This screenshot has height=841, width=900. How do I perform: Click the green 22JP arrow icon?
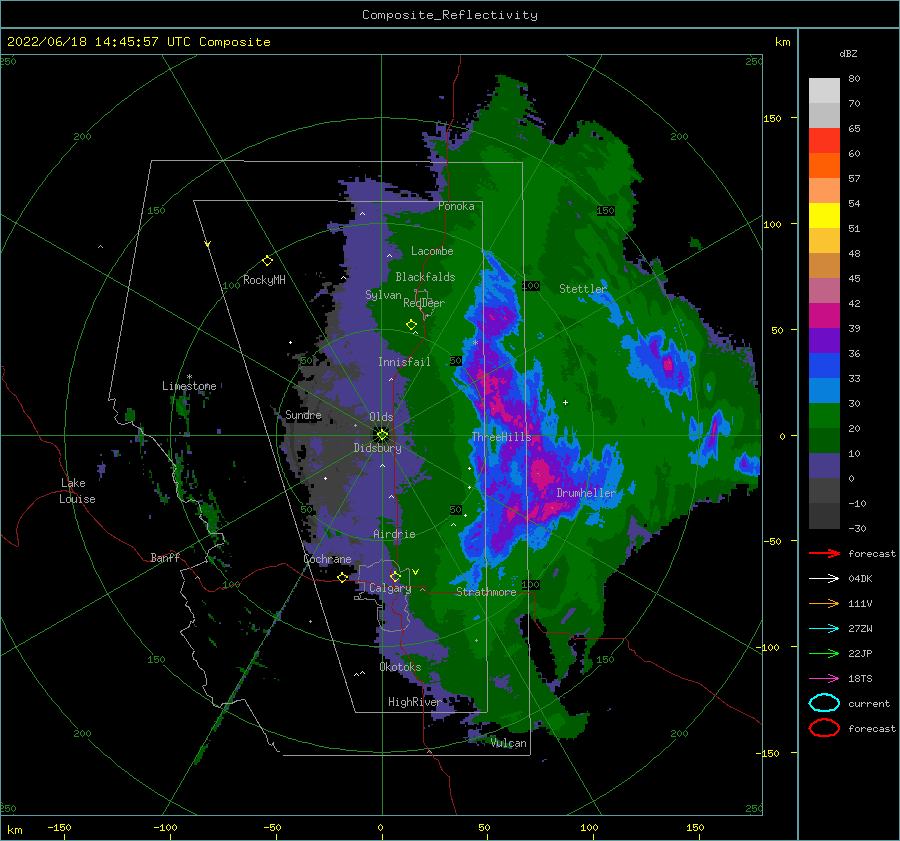[x=824, y=653]
